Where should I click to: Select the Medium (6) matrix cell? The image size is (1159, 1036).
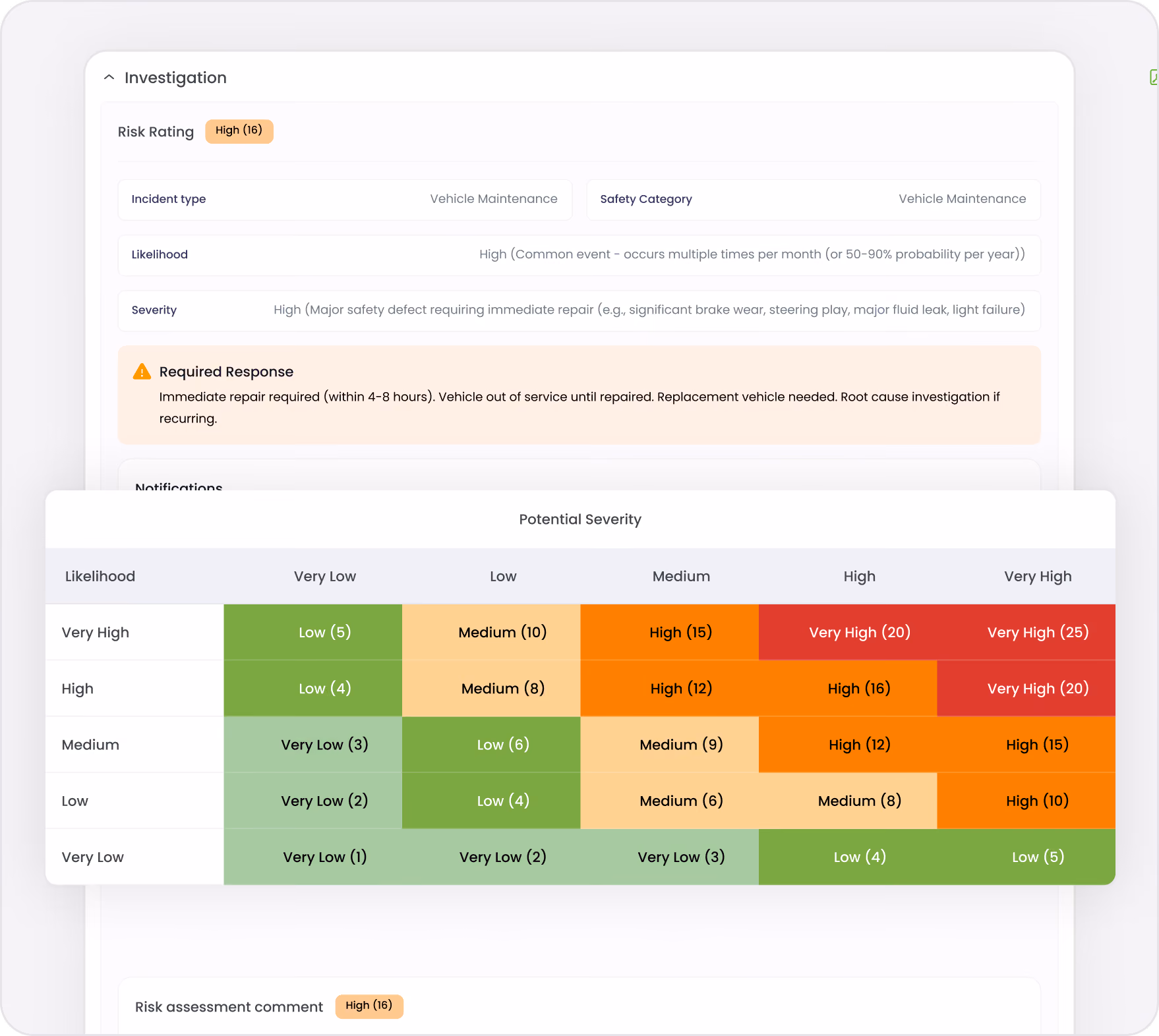tap(670, 800)
